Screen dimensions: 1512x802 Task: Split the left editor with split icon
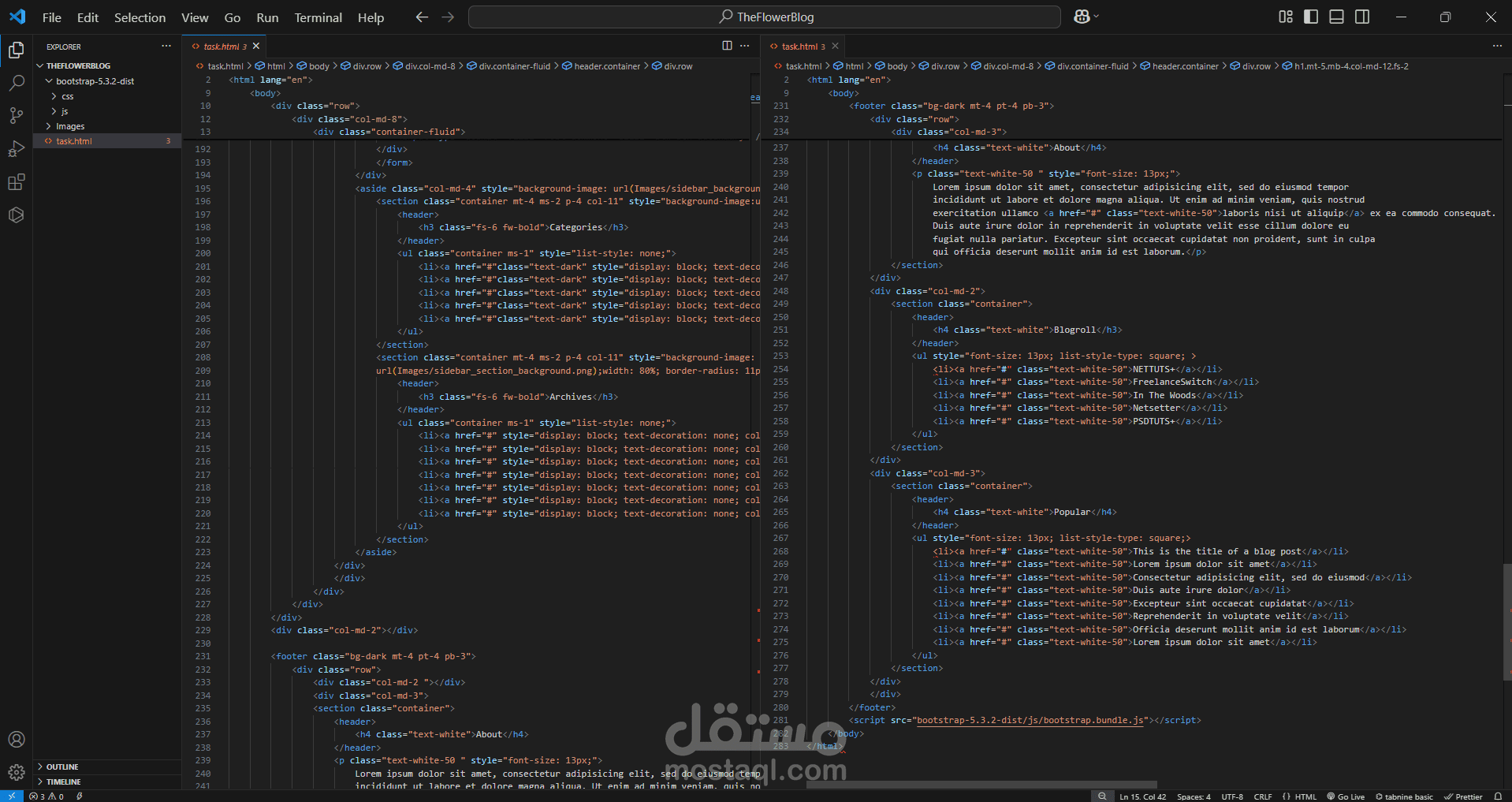click(x=727, y=46)
